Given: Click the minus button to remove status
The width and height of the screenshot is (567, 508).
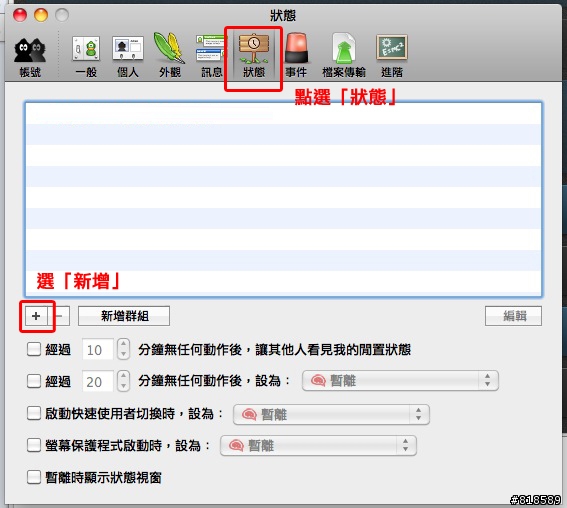Looking at the screenshot, I should click(59, 316).
